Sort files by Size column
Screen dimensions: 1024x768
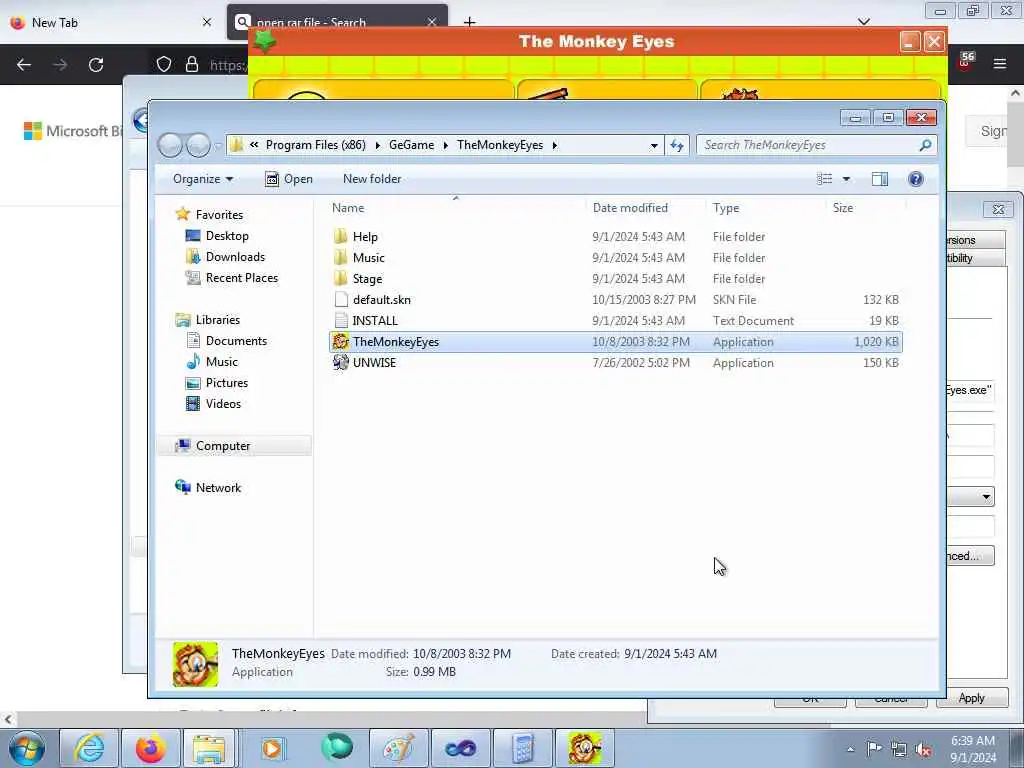[x=842, y=208]
